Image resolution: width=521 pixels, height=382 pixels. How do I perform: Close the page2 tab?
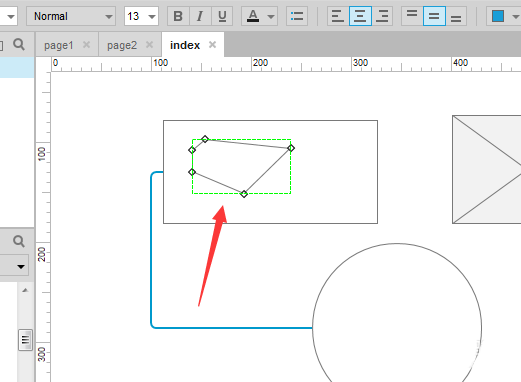point(149,44)
